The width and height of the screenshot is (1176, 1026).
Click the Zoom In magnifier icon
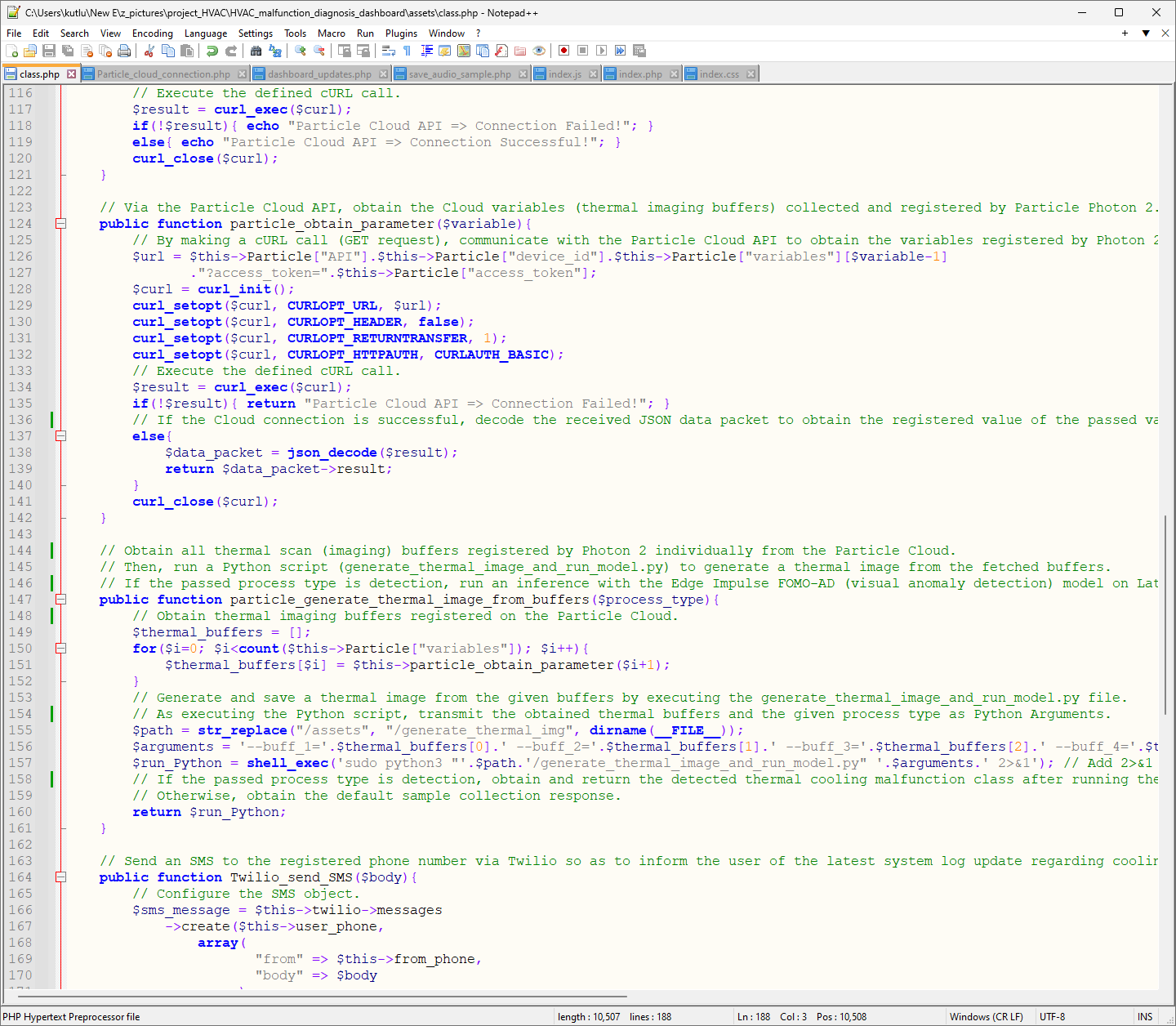coord(301,51)
